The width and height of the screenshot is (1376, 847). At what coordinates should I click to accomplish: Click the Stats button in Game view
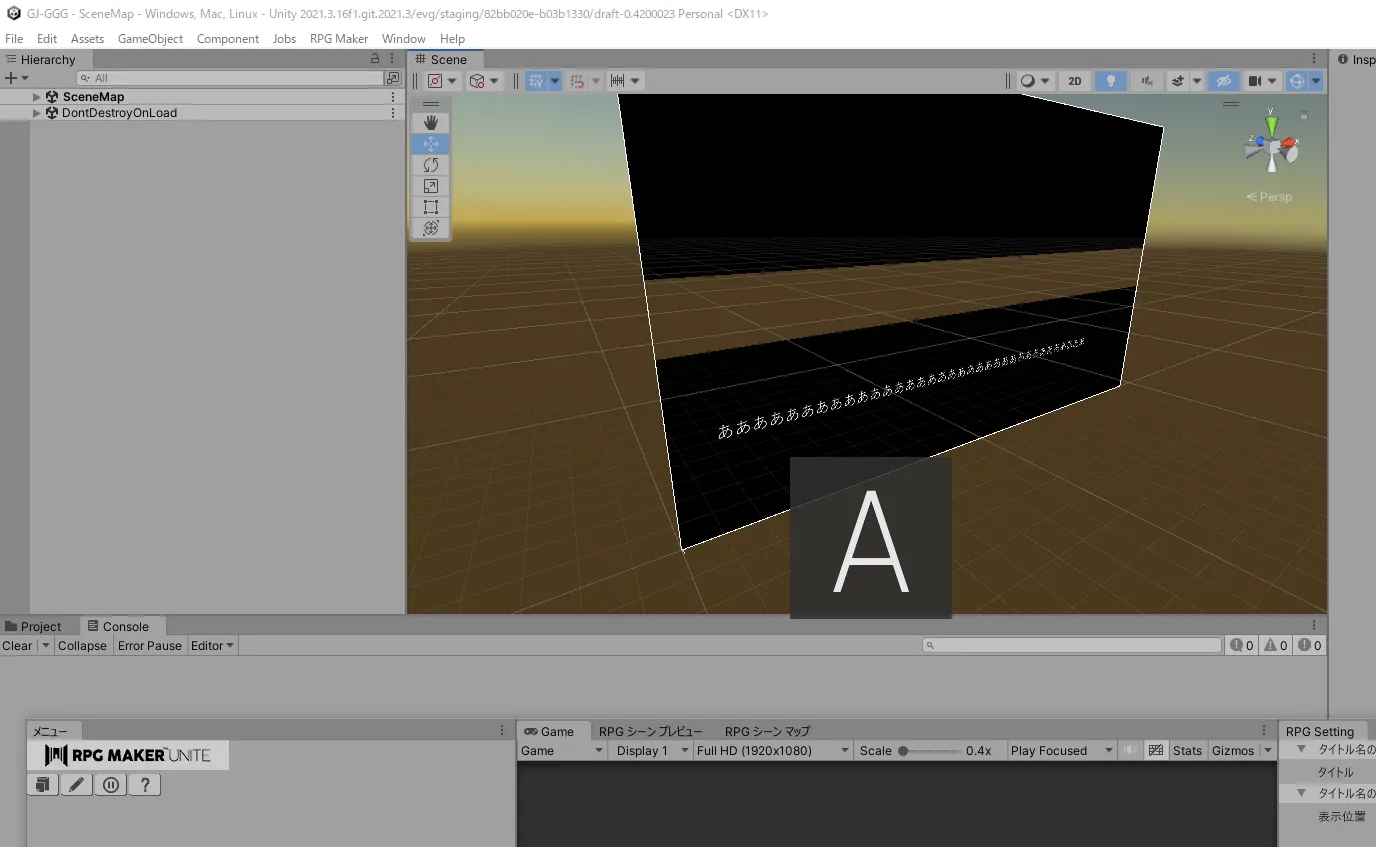click(x=1187, y=751)
